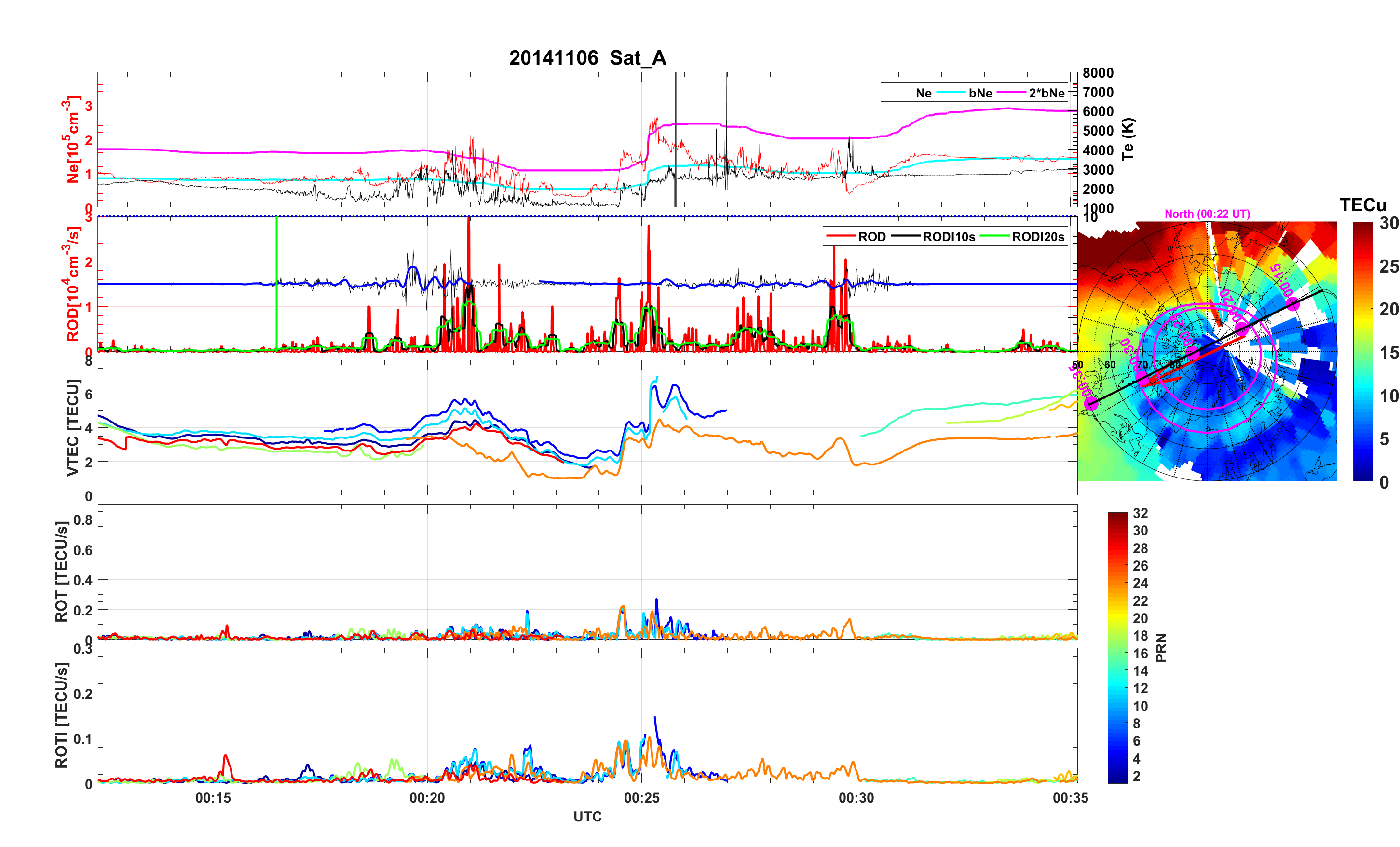Click the 00:25 time tick label
Viewport: 1400px width, 847px height.
coord(641,797)
